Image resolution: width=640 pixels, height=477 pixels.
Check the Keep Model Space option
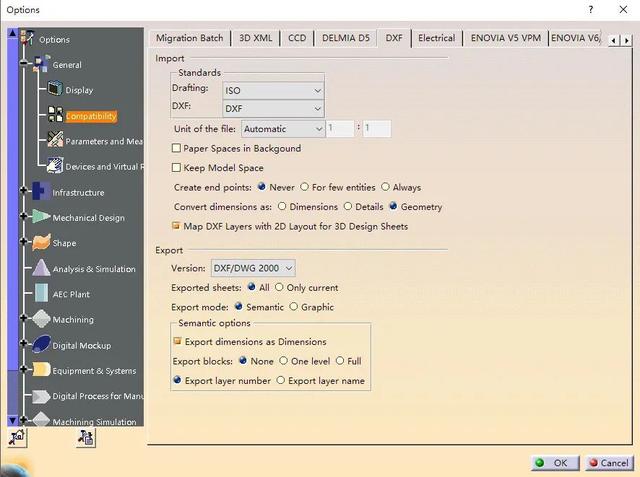click(177, 168)
